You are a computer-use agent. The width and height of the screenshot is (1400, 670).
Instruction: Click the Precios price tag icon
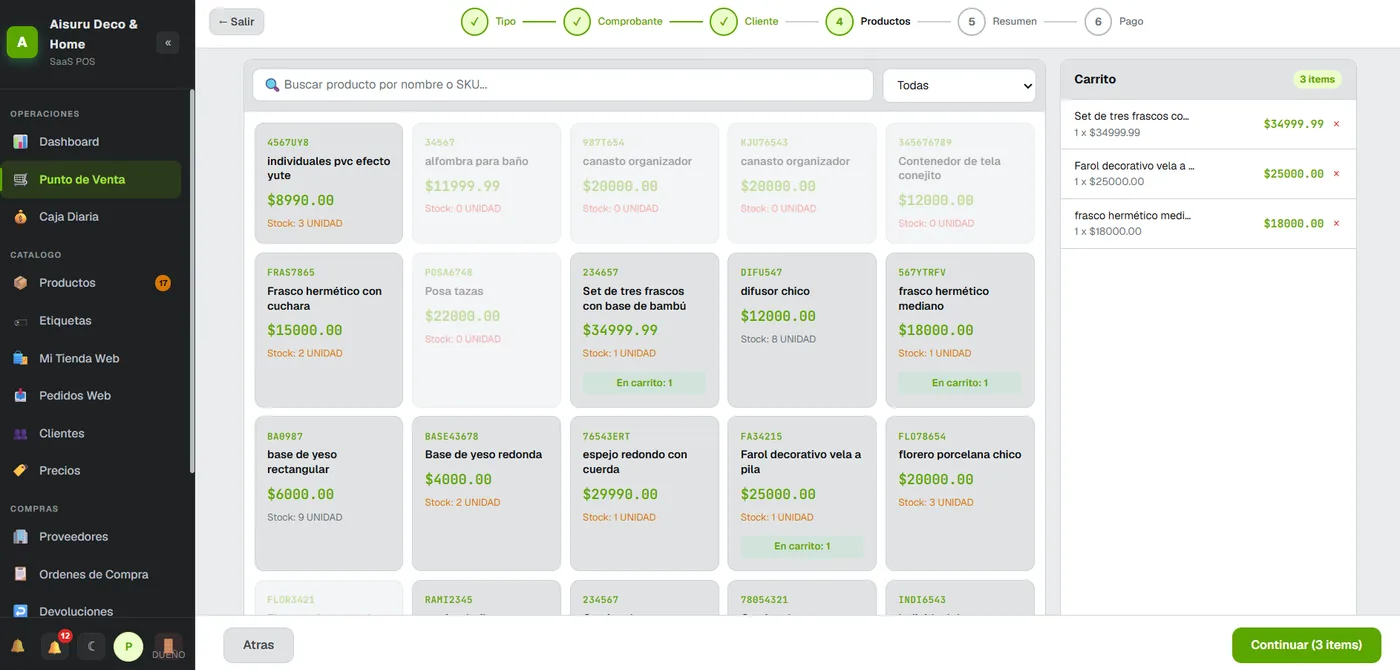tap(20, 470)
